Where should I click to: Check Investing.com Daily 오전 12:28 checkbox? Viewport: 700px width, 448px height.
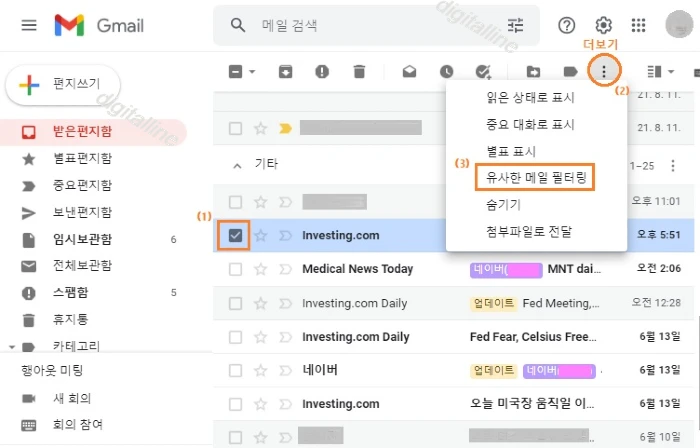click(x=235, y=303)
